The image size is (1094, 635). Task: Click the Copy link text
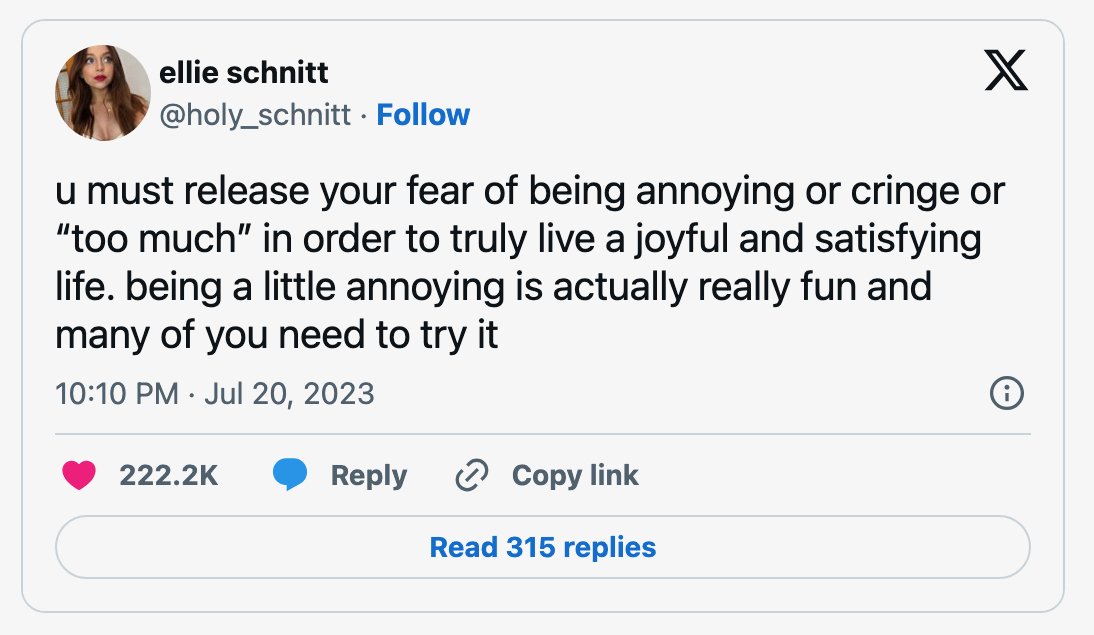(x=575, y=475)
